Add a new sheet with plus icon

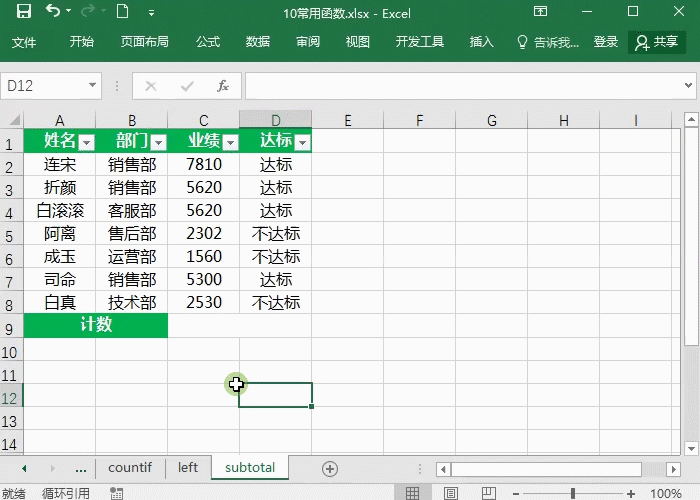coord(330,469)
